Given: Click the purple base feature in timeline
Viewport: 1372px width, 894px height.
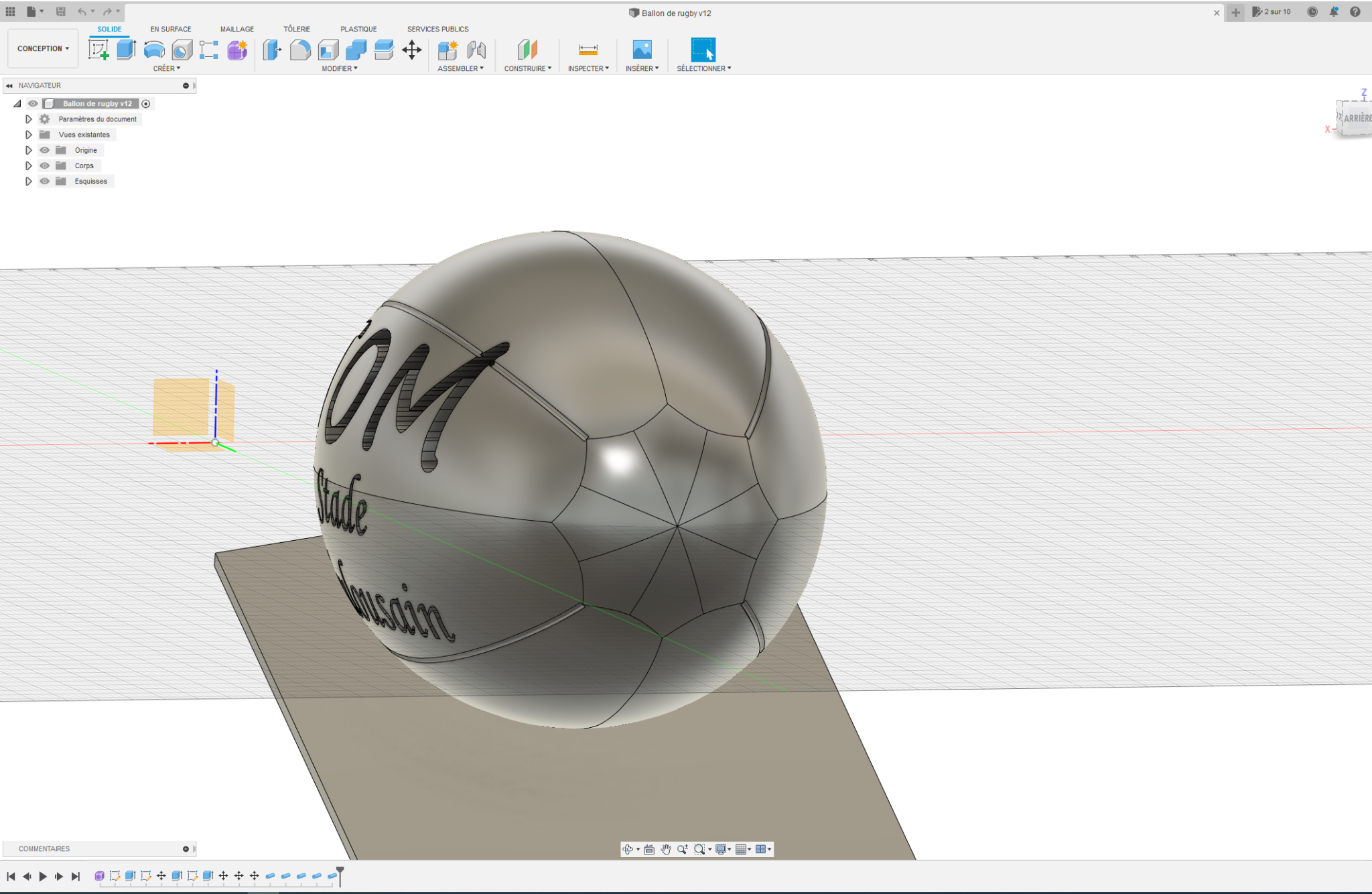Looking at the screenshot, I should (99, 876).
